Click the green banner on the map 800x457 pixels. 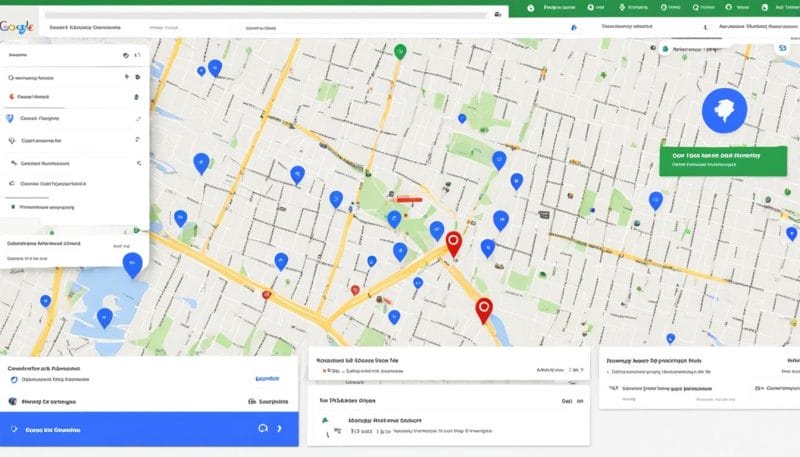723,161
